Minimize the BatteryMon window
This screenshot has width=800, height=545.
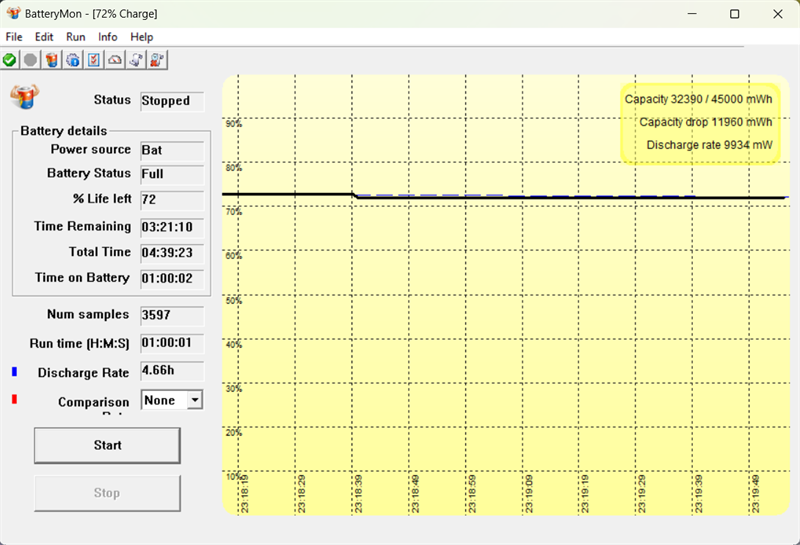point(692,14)
